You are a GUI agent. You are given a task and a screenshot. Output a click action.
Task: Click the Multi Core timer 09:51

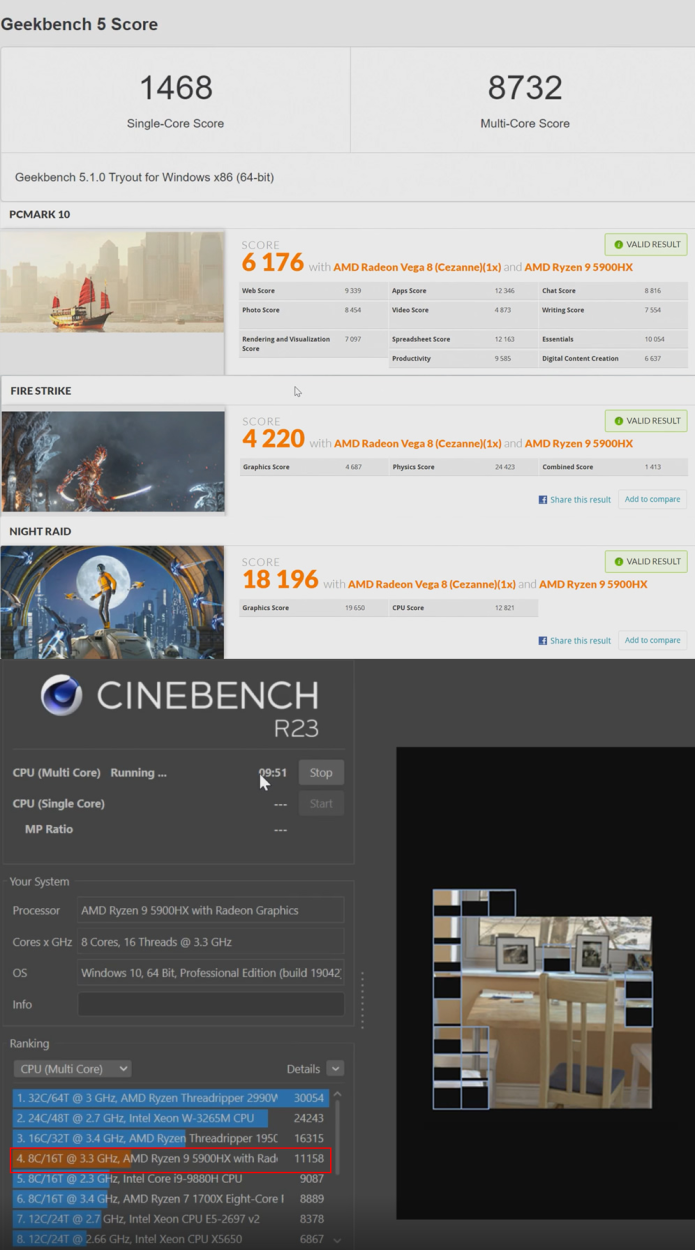tap(273, 772)
